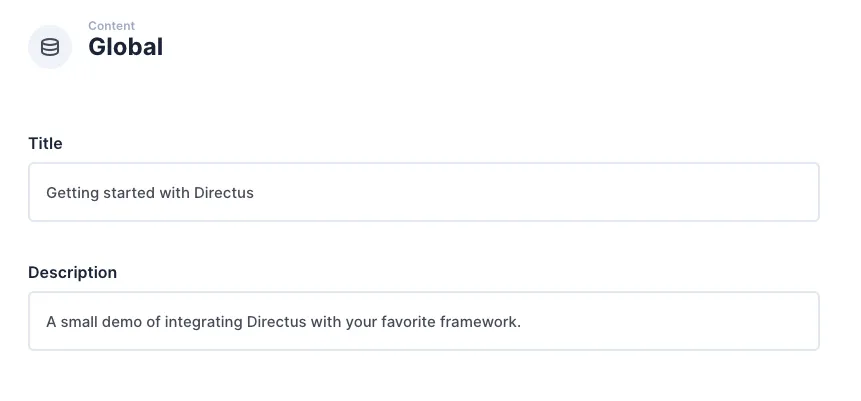861x401 pixels.
Task: Open the Content breadcrumb link
Action: tap(111, 26)
